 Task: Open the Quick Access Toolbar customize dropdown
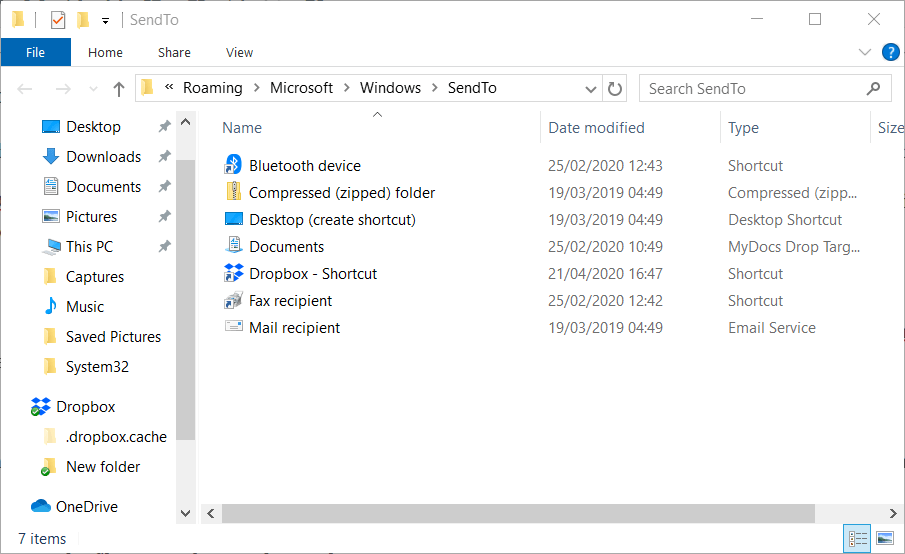(105, 20)
